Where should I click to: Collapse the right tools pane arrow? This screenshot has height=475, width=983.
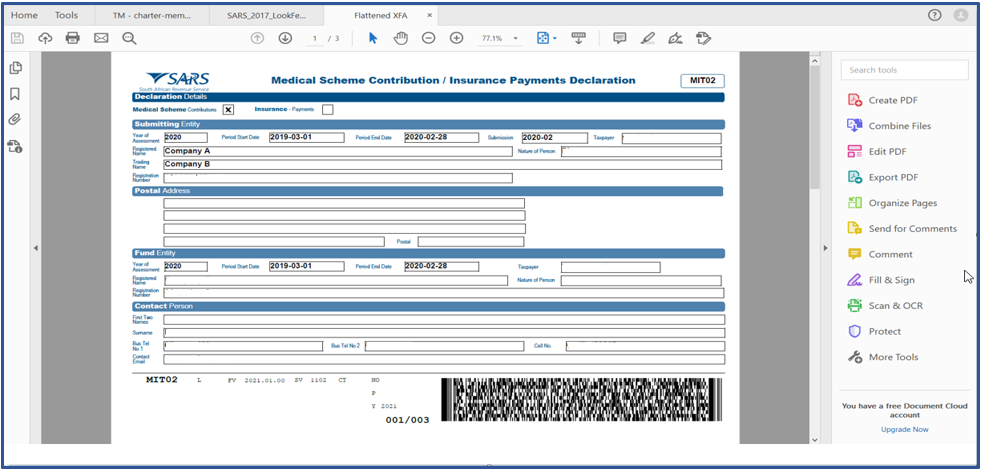tap(825, 248)
